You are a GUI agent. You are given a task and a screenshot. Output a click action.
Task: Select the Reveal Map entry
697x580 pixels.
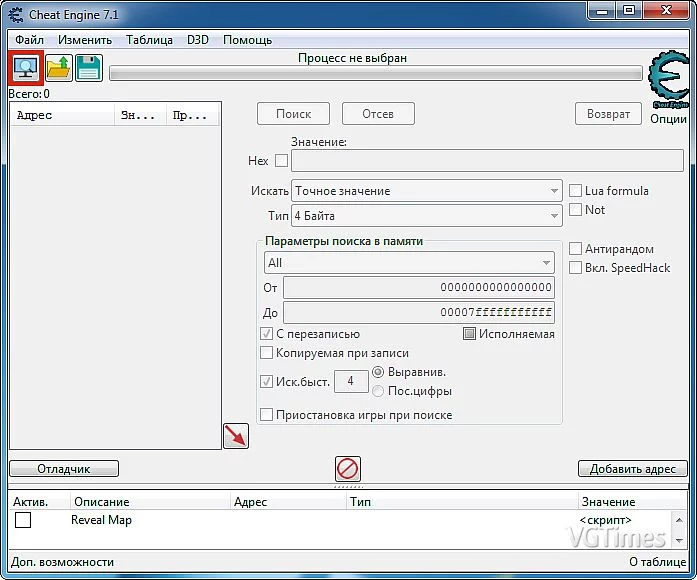click(x=101, y=520)
